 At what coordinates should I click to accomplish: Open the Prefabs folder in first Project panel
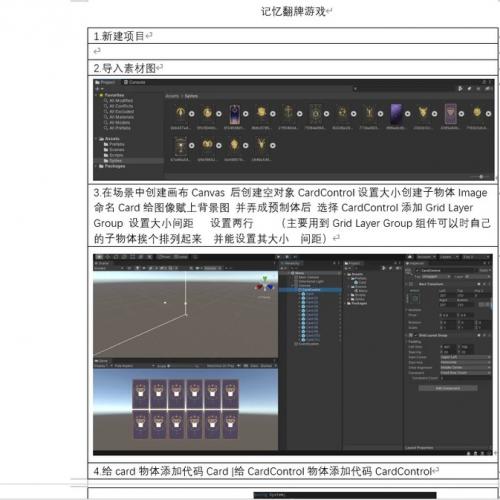pyautogui.click(x=114, y=144)
